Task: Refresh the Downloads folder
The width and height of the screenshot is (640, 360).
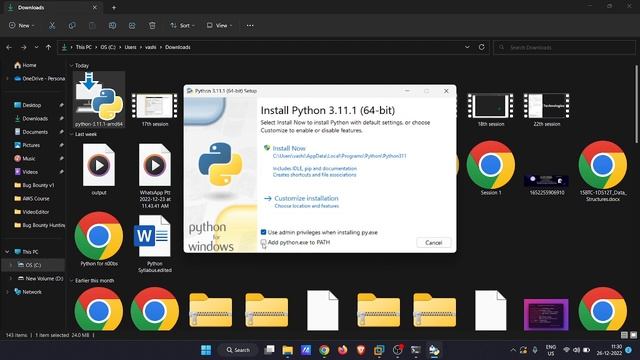Action: (482, 47)
